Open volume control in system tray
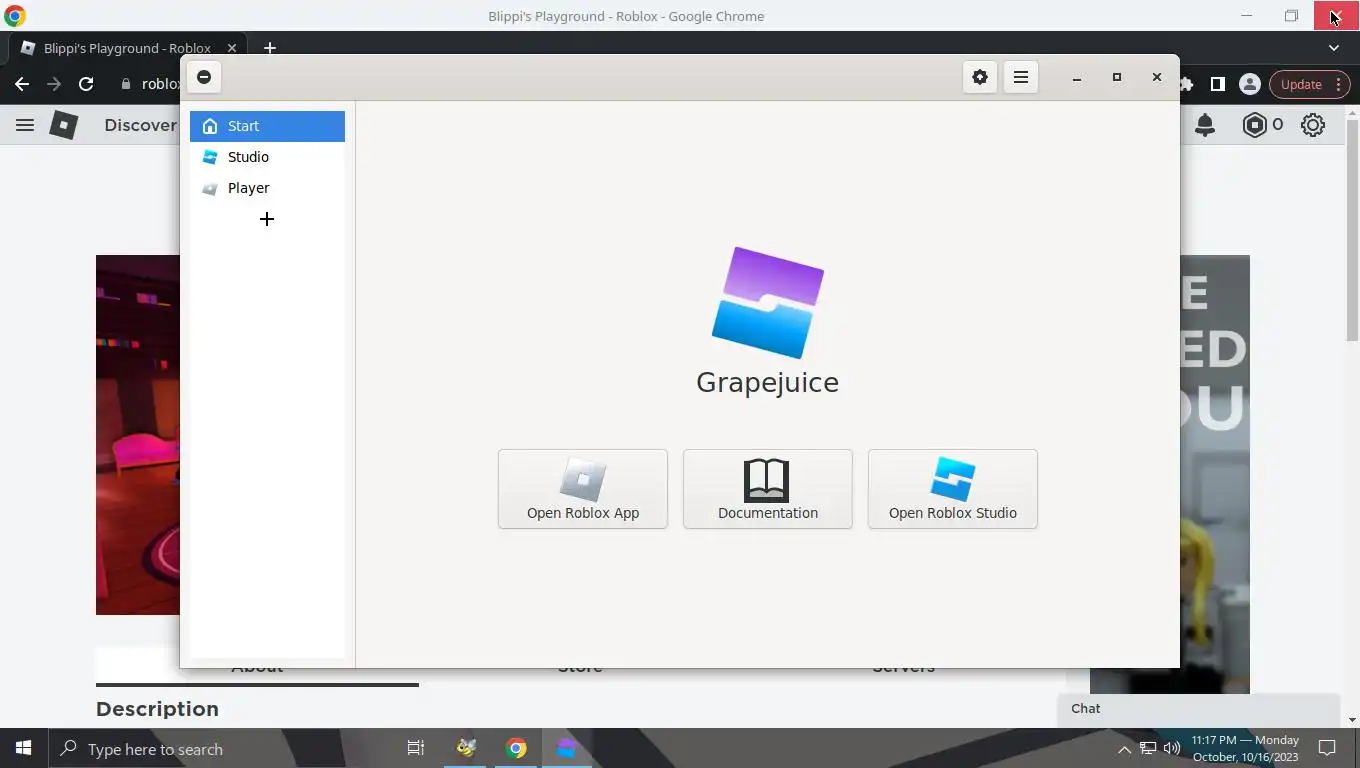The width and height of the screenshot is (1360, 768). [x=1172, y=748]
